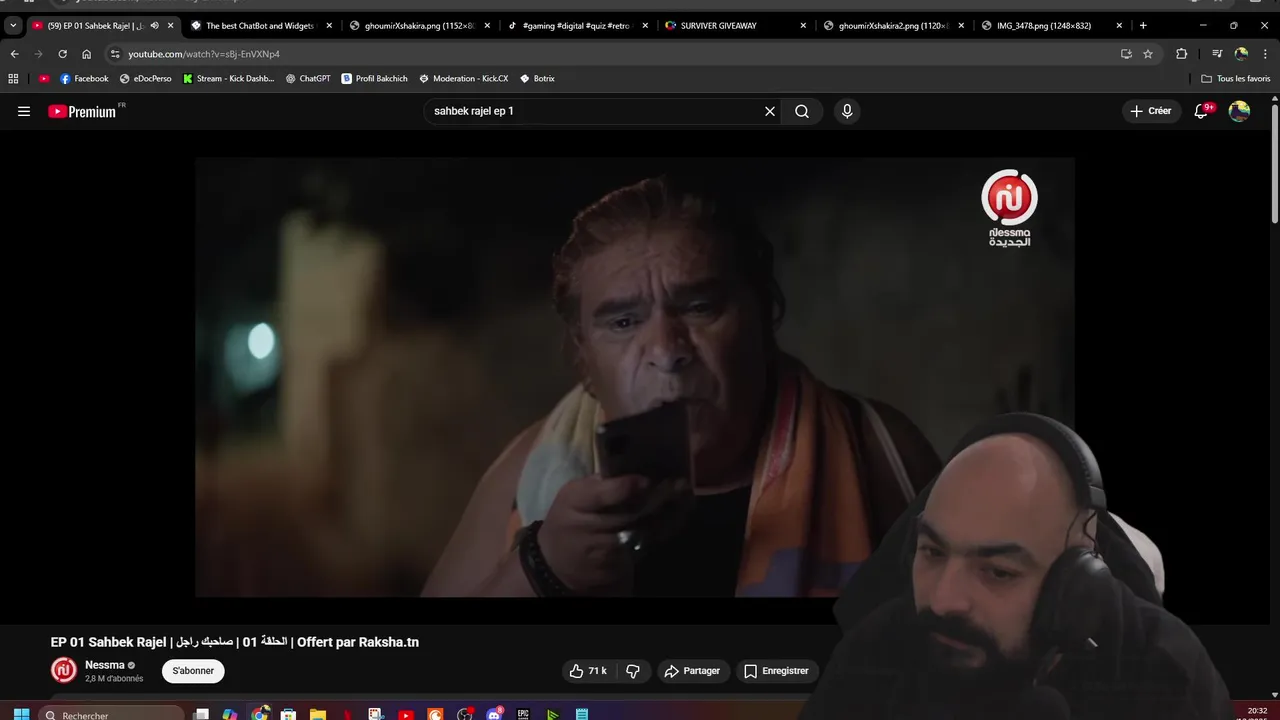The width and height of the screenshot is (1280, 720).
Task: Click the Créer button
Action: (x=1150, y=111)
